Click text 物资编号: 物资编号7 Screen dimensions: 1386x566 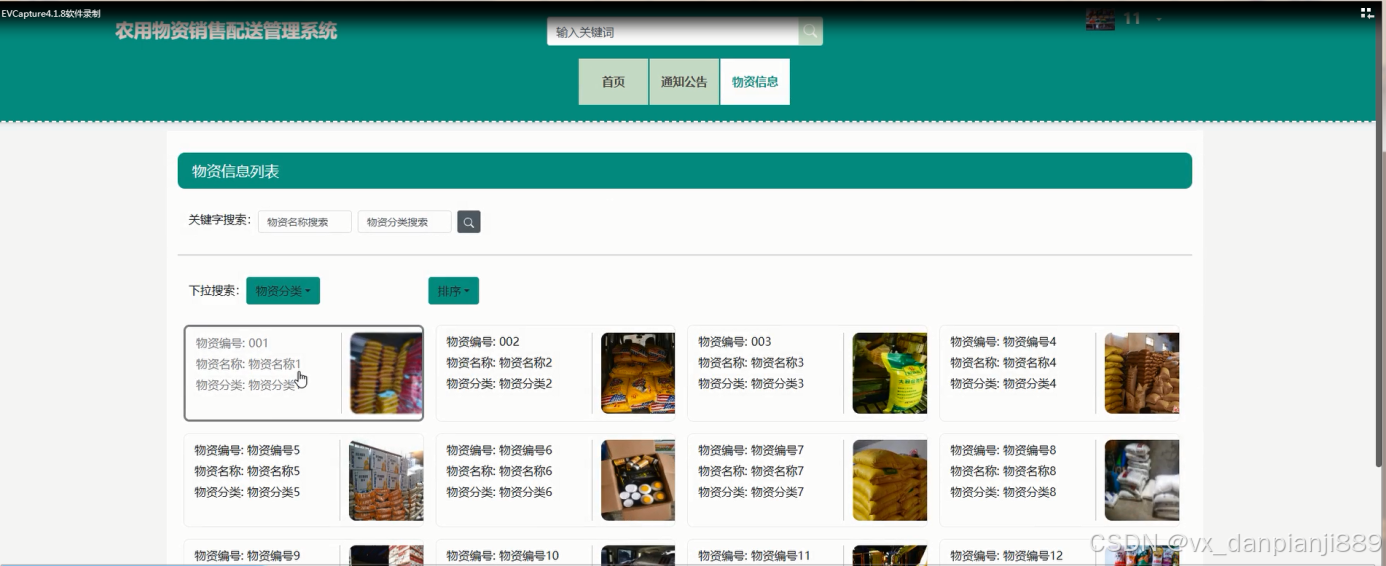pos(751,450)
